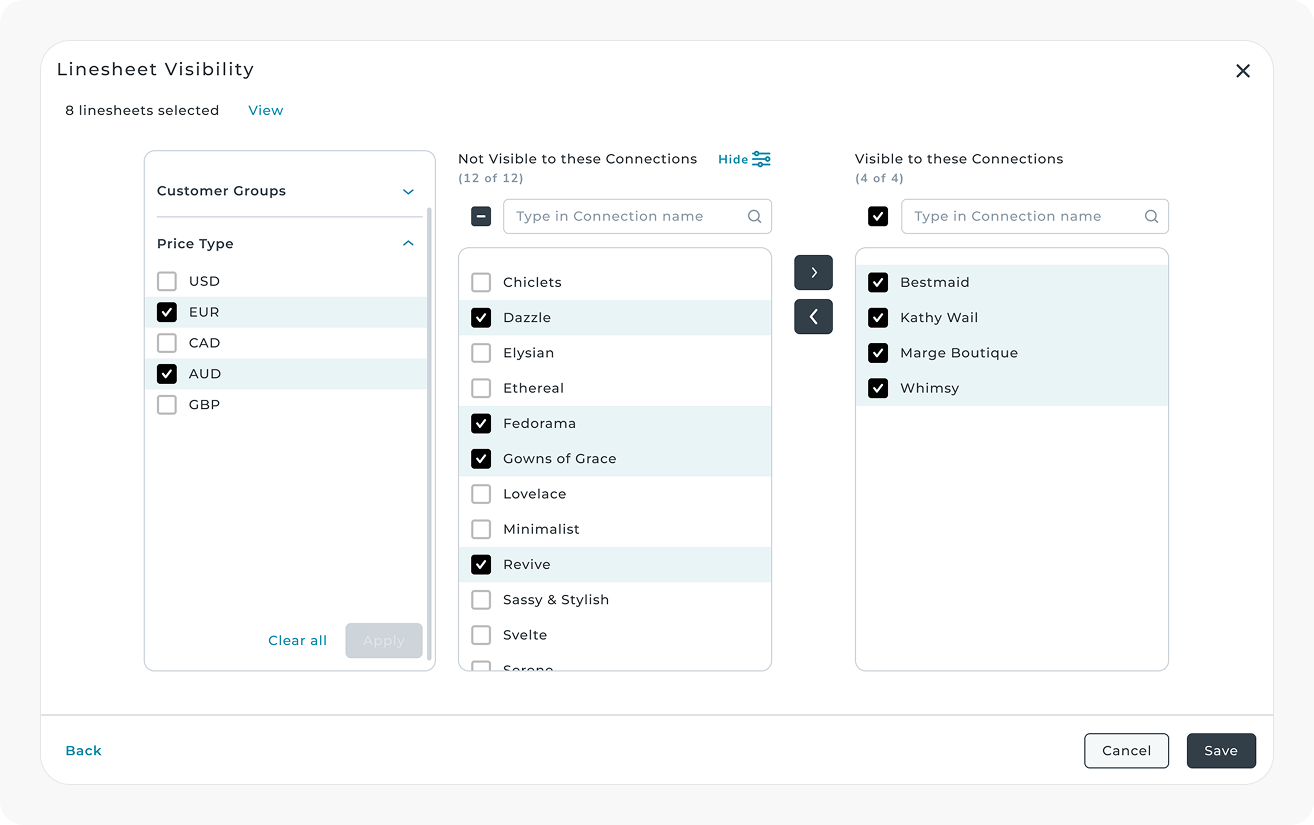Click the Cancel button
1314x825 pixels.
1126,751
